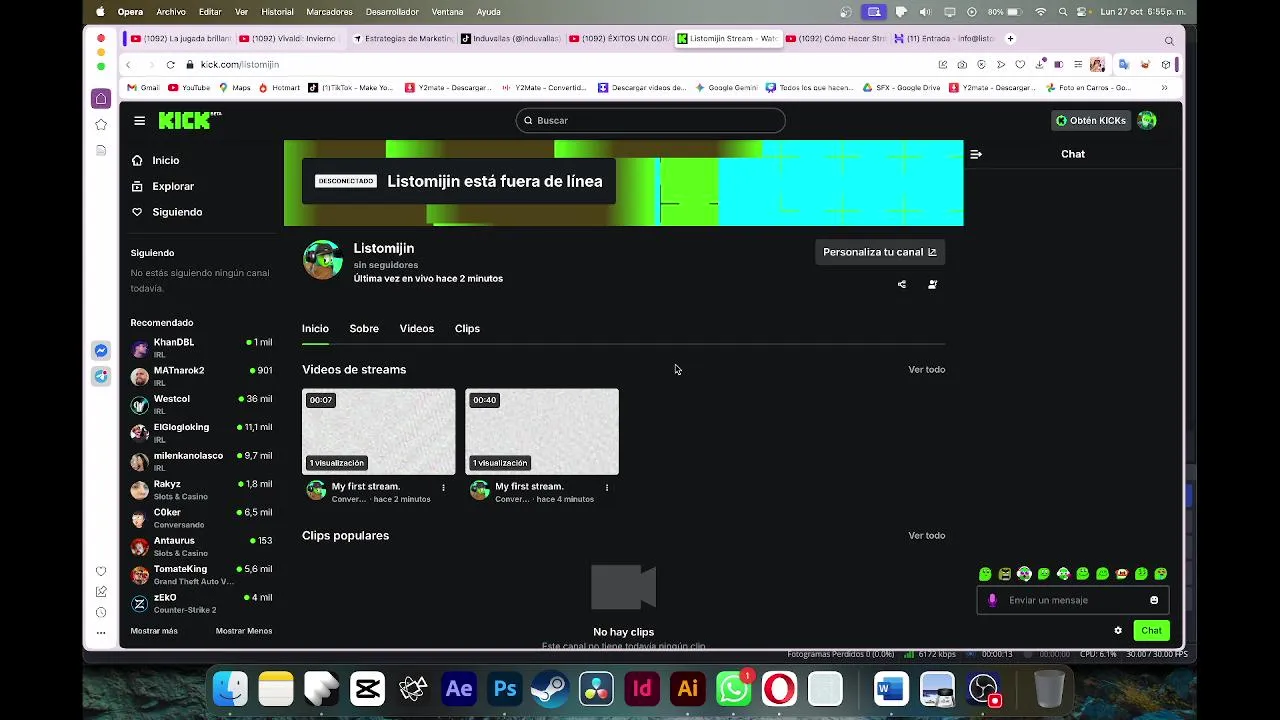Image resolution: width=1280 pixels, height=720 pixels.
Task: Add page to Opera favorites heart
Action: point(1020,64)
